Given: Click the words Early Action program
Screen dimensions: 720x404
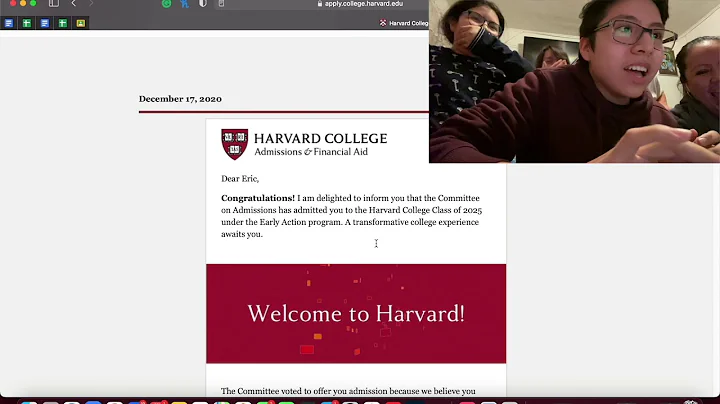Looking at the screenshot, I should click(300, 222).
